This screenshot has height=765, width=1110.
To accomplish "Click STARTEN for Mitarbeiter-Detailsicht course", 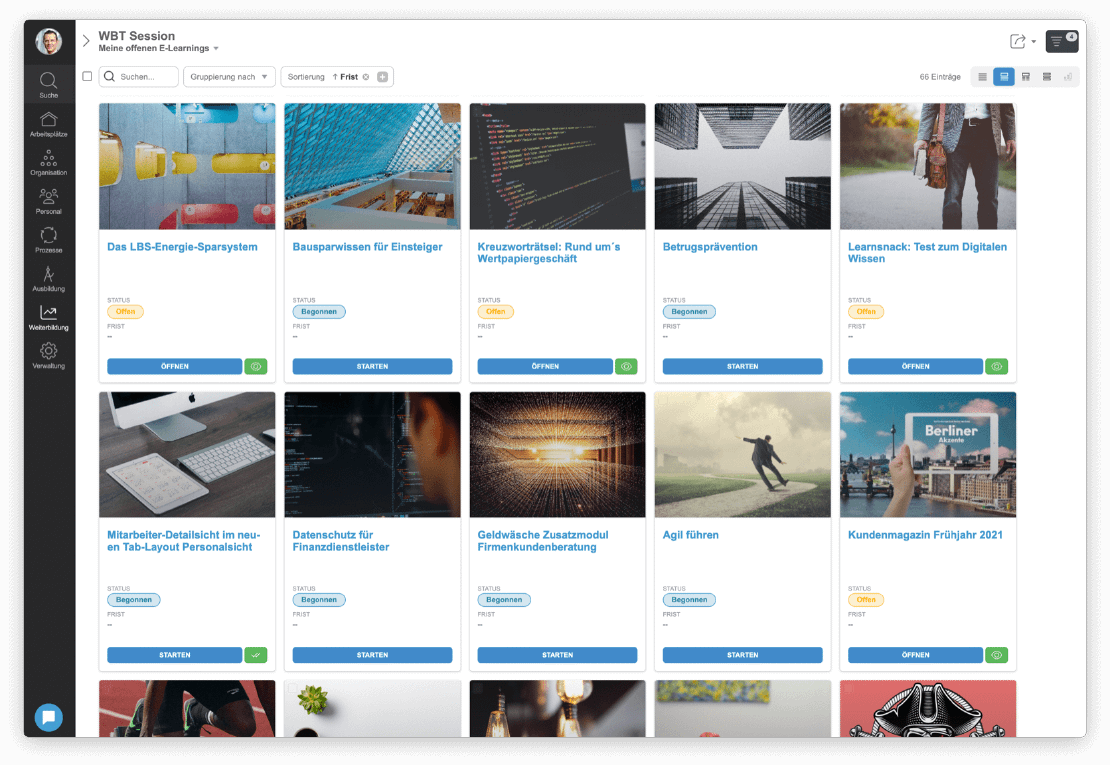I will click(175, 655).
